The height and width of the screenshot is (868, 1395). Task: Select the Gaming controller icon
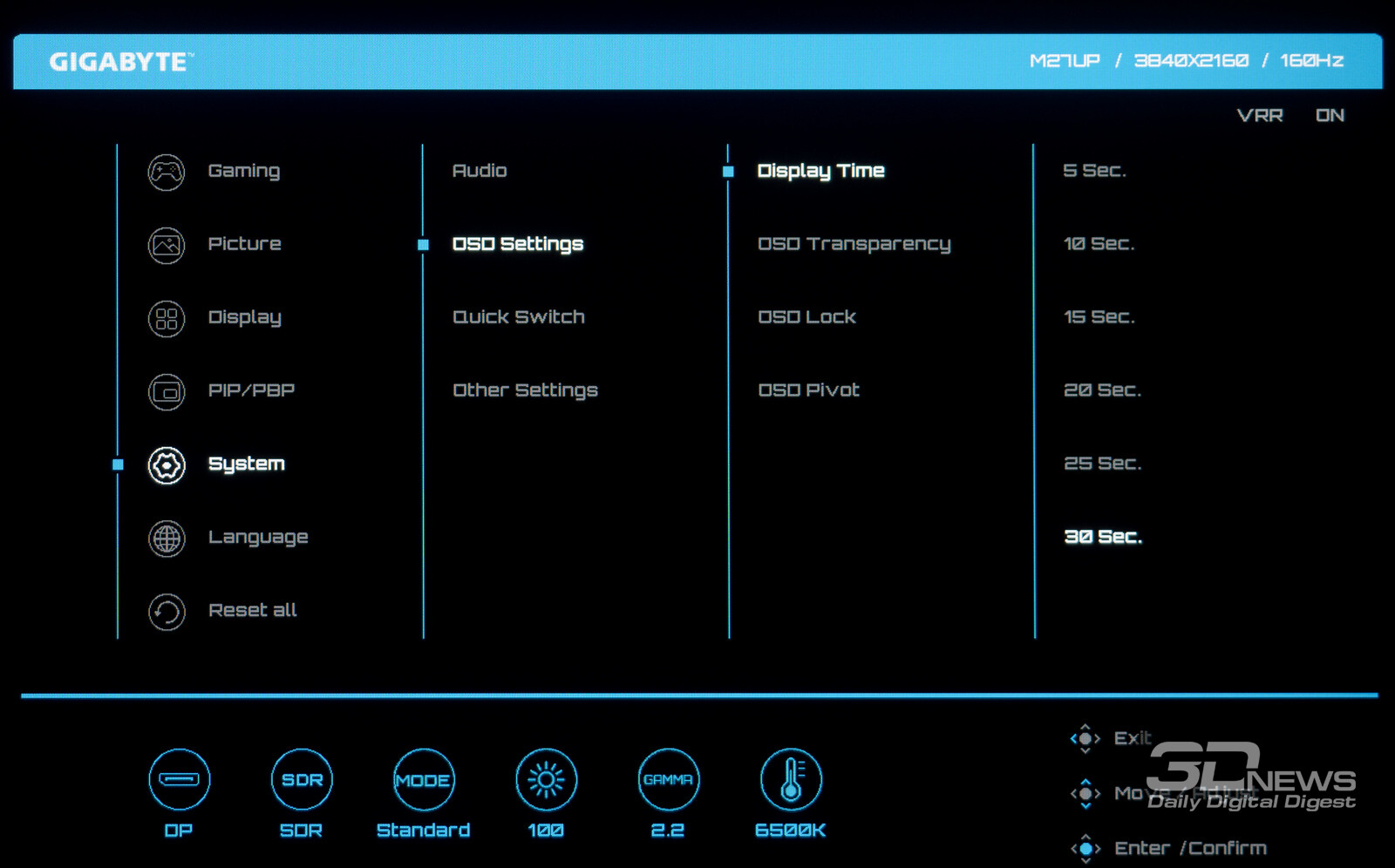[x=166, y=172]
